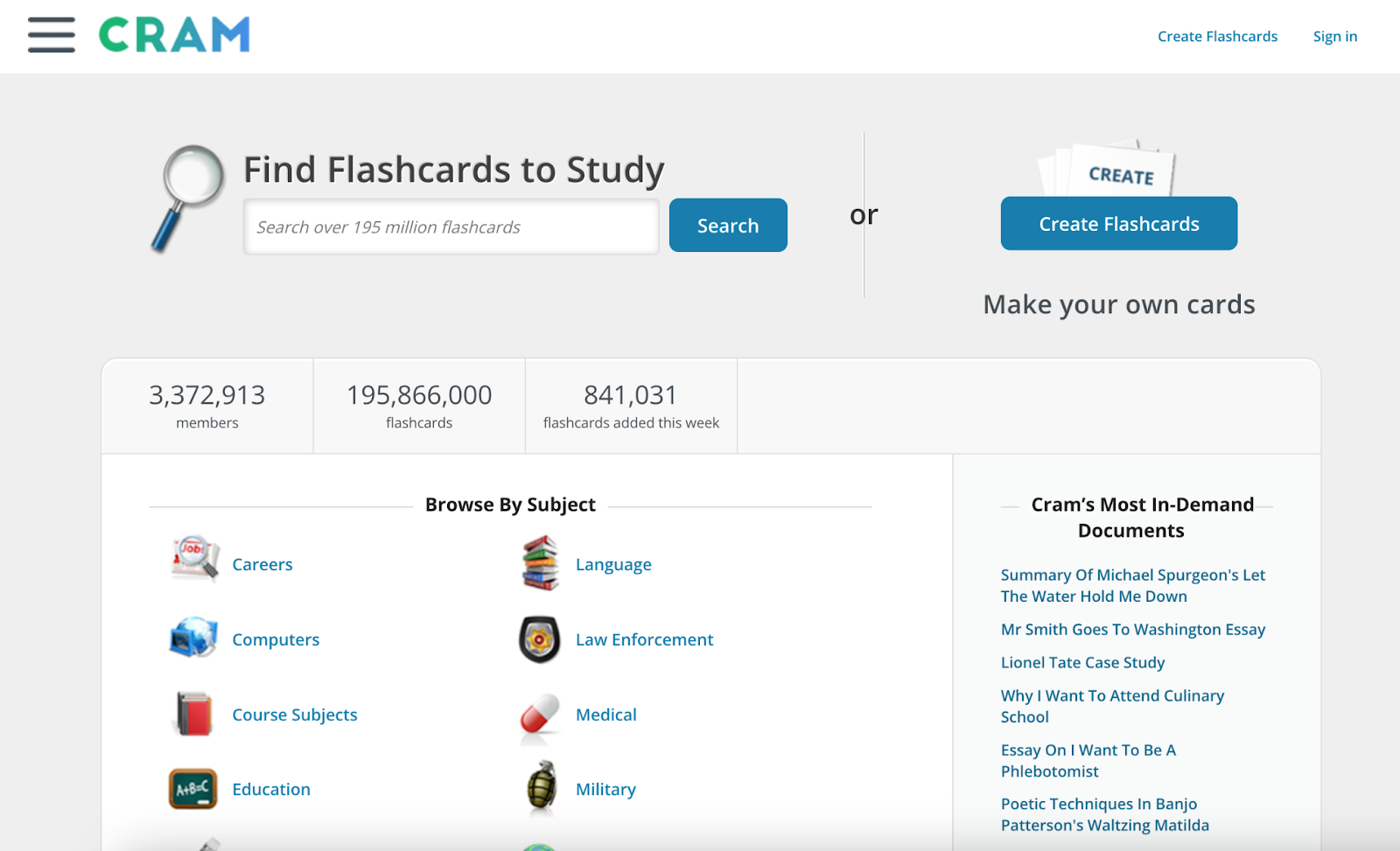Screen dimensions: 1400x851
Task: Click the CRAM logo
Action: [x=172, y=36]
